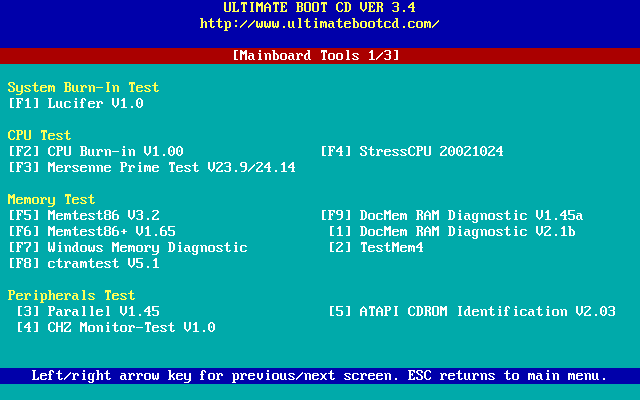This screenshot has width=640, height=400.
Task: Click the CPU Test heading
Action: (x=39, y=135)
